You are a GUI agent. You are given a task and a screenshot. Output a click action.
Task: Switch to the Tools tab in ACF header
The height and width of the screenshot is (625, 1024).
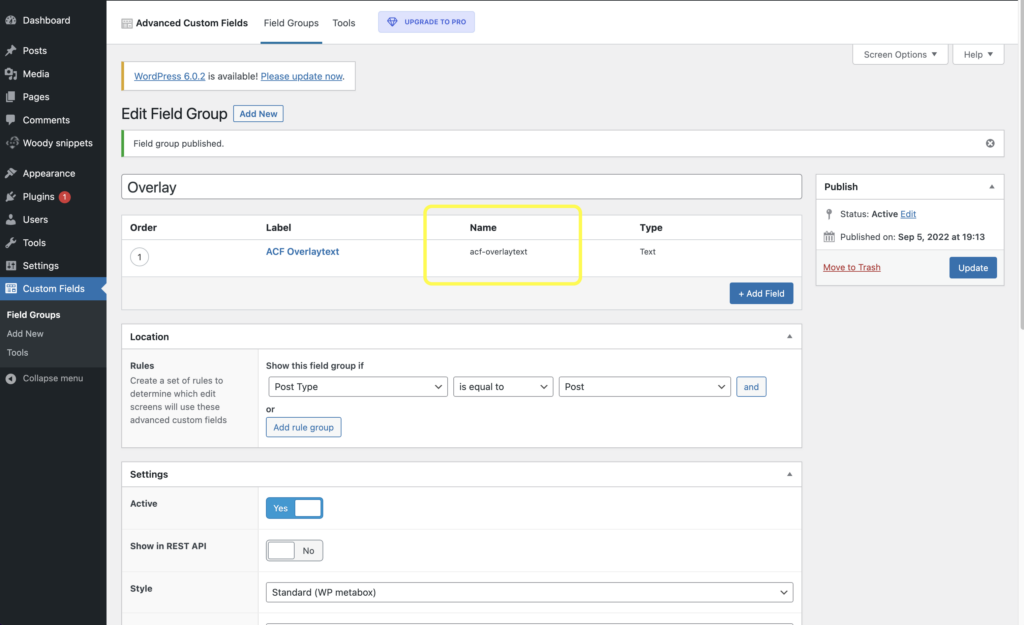(344, 23)
